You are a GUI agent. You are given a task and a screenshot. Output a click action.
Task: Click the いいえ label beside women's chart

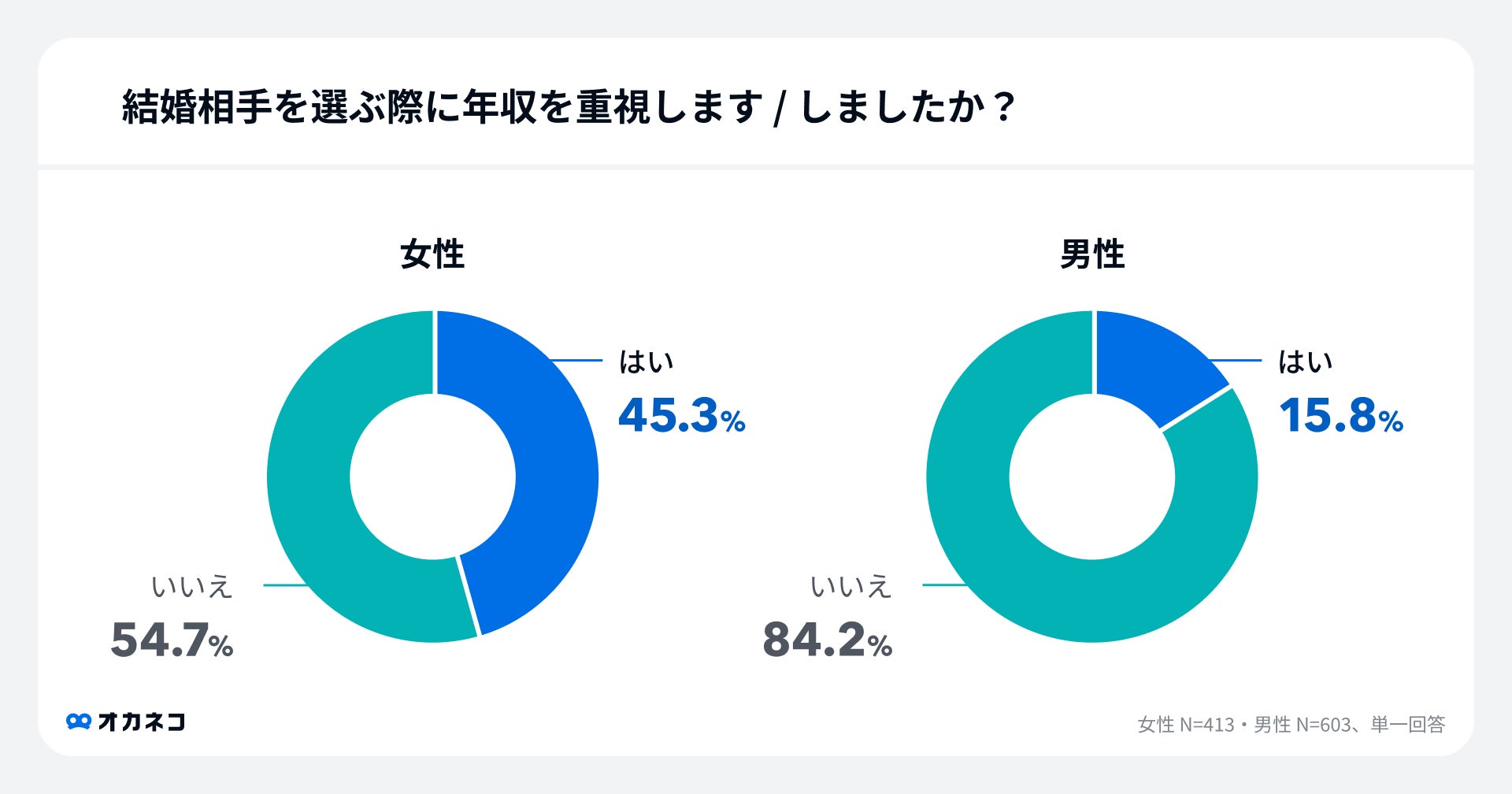(x=192, y=586)
